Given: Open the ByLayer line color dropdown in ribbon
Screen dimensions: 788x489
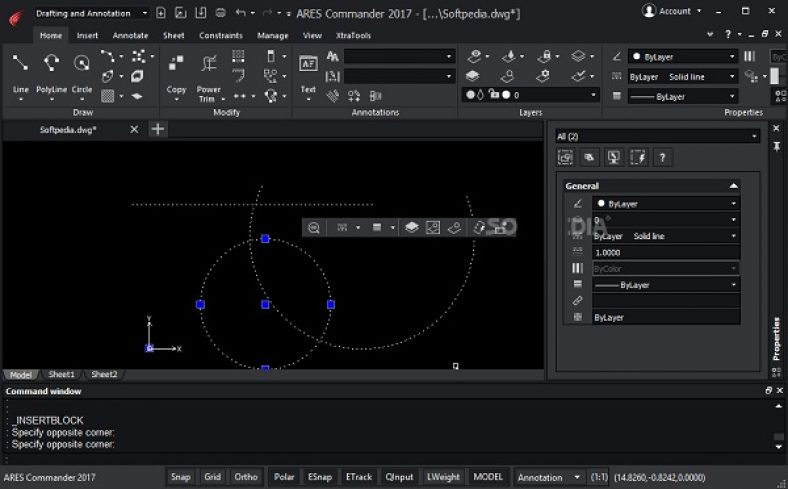Looking at the screenshot, I should (682, 57).
